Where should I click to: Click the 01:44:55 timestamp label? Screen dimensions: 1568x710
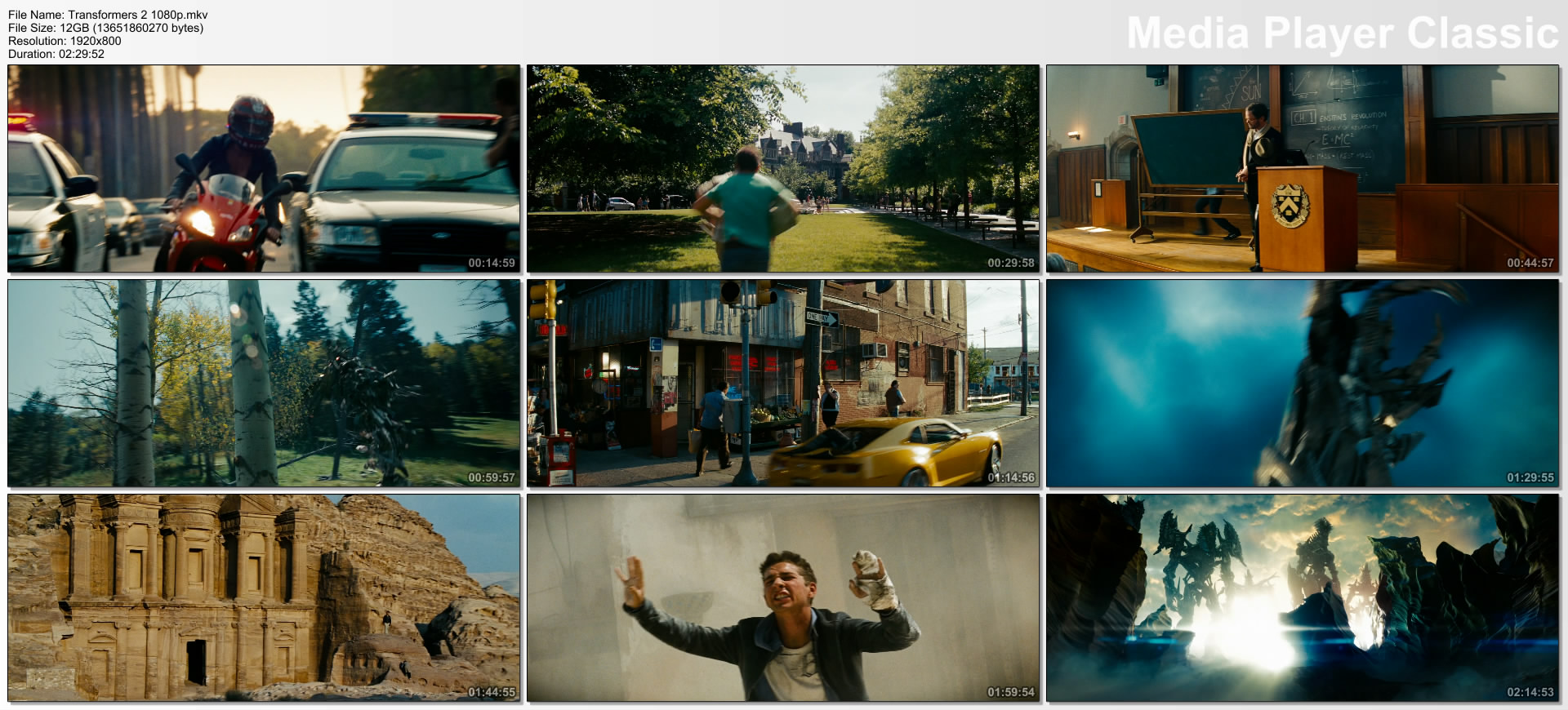point(492,692)
